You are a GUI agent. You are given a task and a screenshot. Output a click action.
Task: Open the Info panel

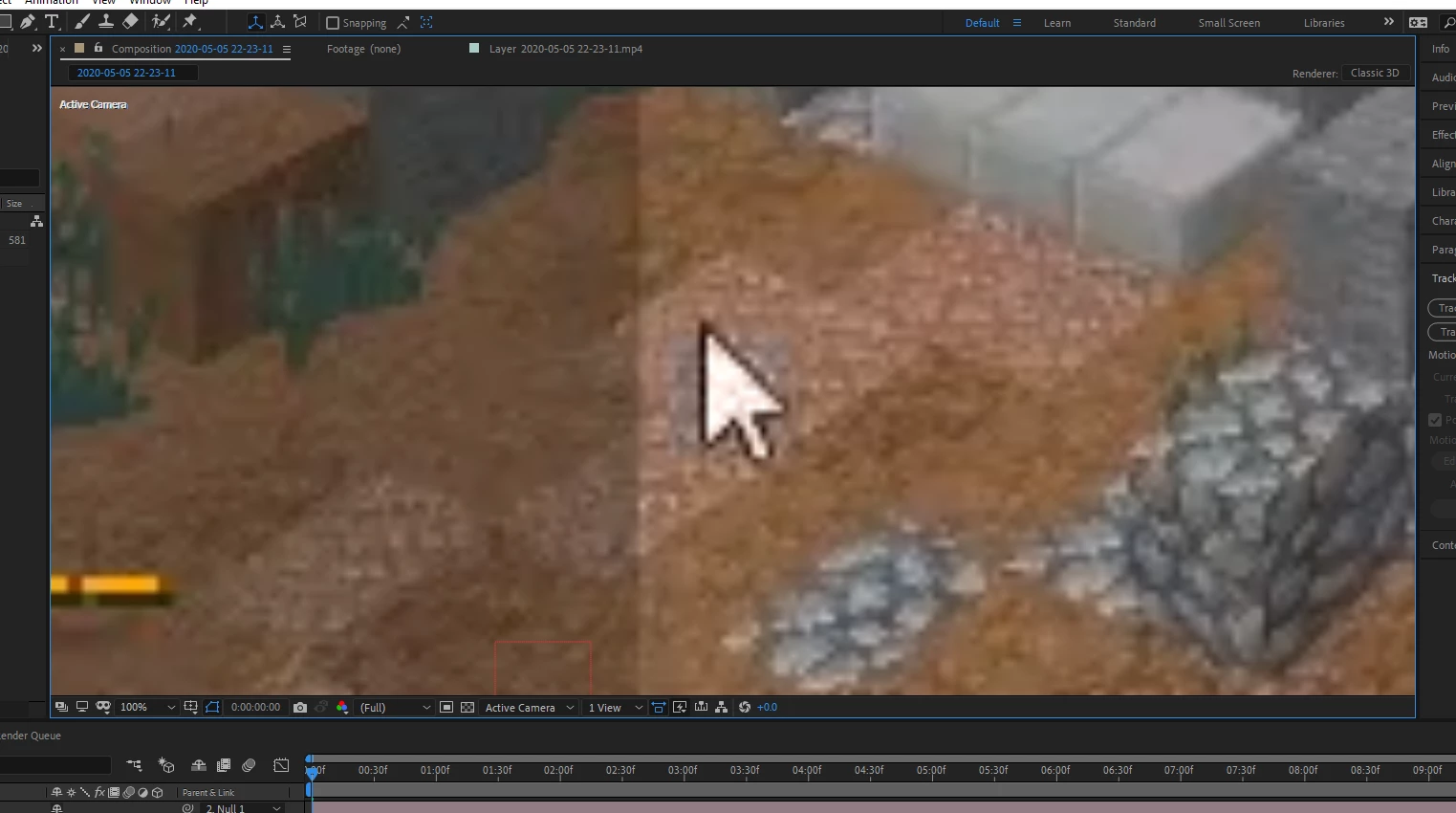[1441, 49]
